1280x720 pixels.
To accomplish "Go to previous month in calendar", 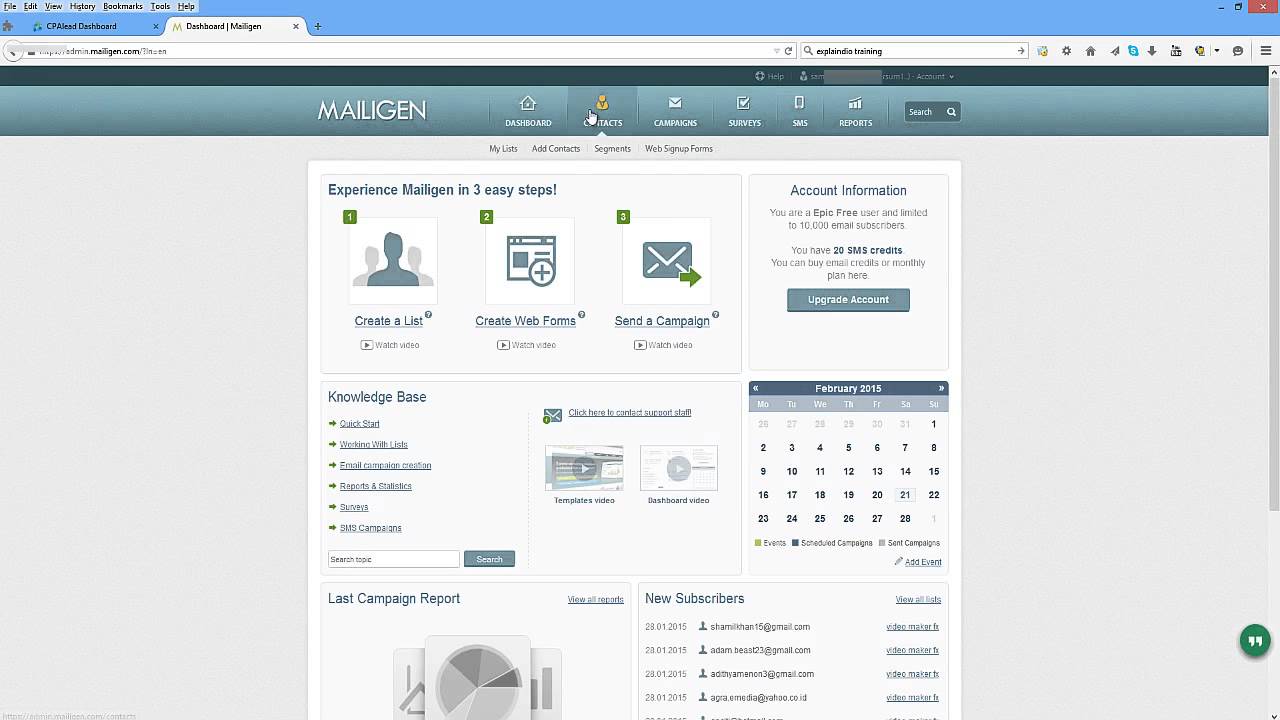I will coord(756,388).
